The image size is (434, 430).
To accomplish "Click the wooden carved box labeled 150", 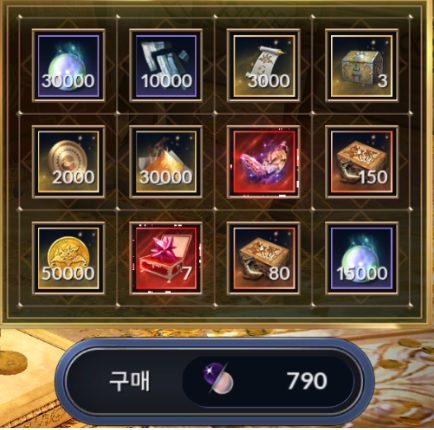I will pyautogui.click(x=362, y=162).
